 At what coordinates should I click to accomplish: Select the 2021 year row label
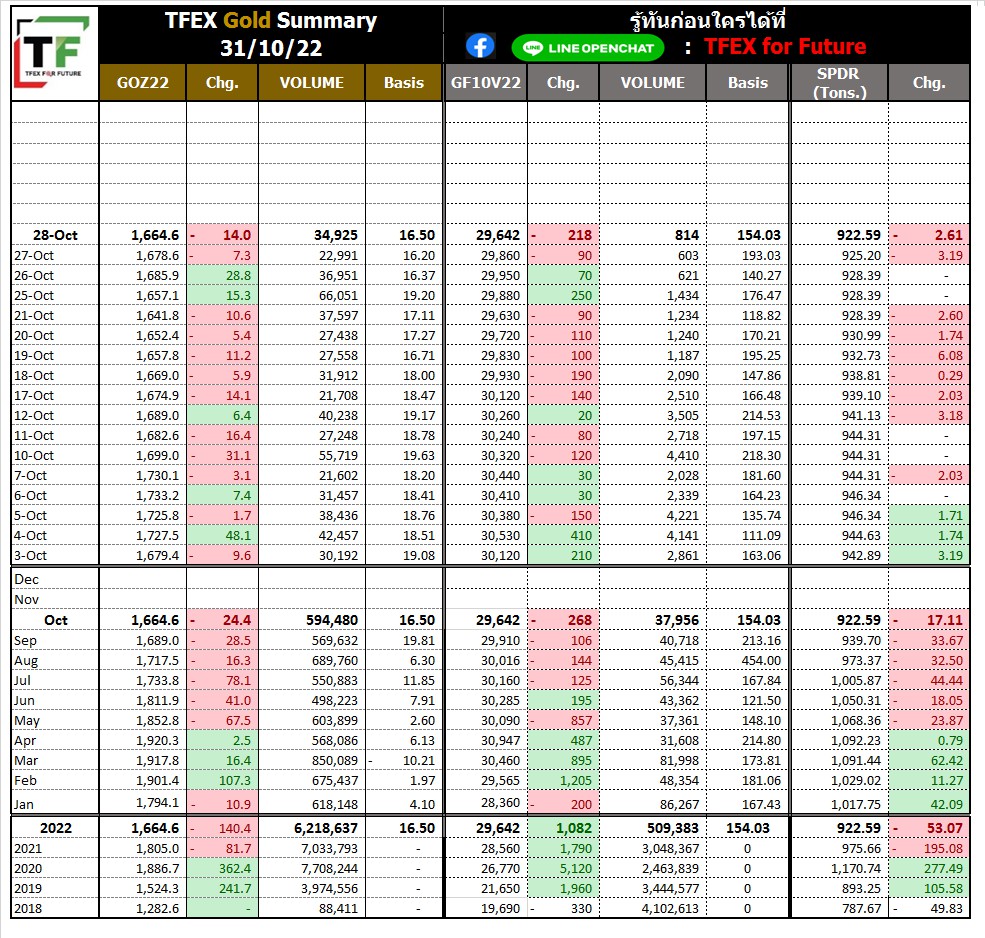click(28, 849)
